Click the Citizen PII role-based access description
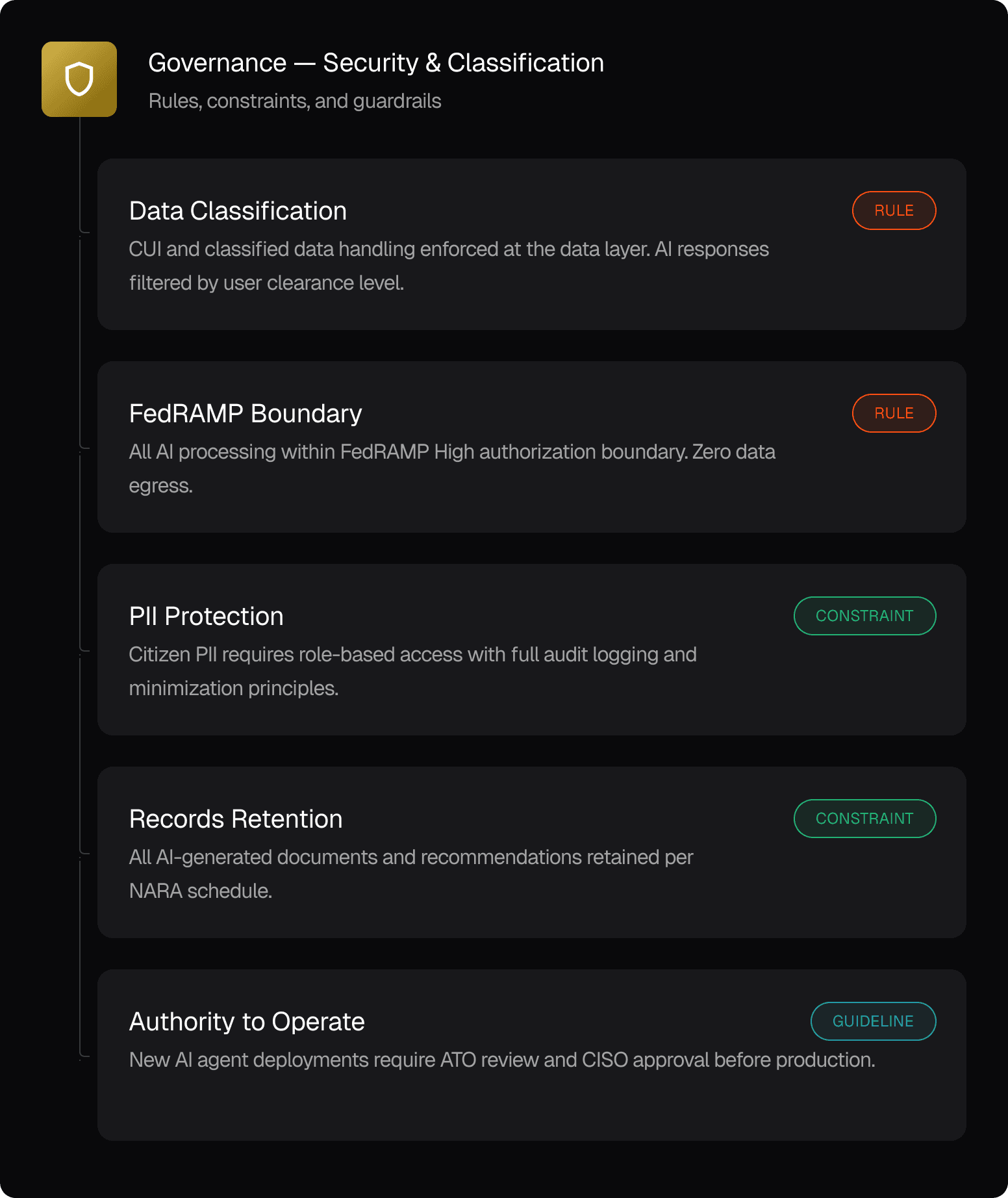Screen dimensions: 1008x1198 coord(412,671)
